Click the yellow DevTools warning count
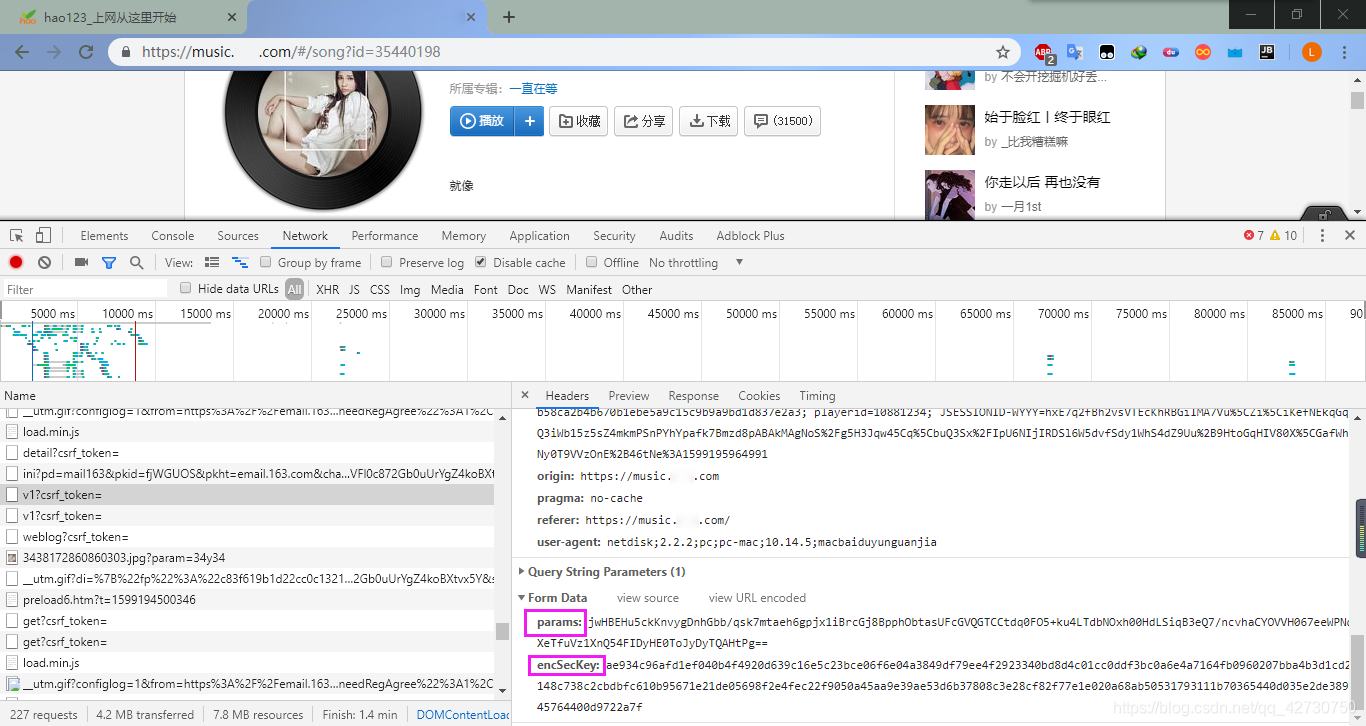The width and height of the screenshot is (1366, 726). coord(1284,236)
